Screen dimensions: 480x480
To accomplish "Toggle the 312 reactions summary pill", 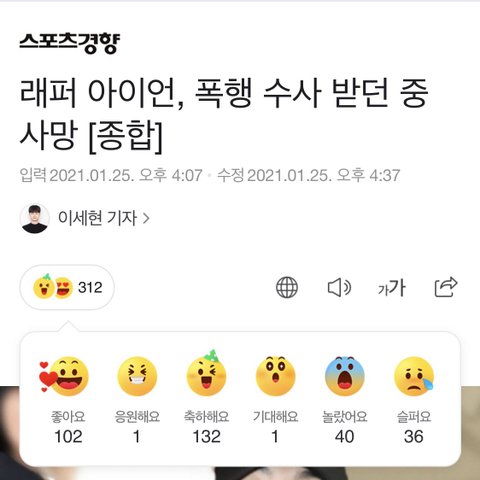I will point(67,287).
